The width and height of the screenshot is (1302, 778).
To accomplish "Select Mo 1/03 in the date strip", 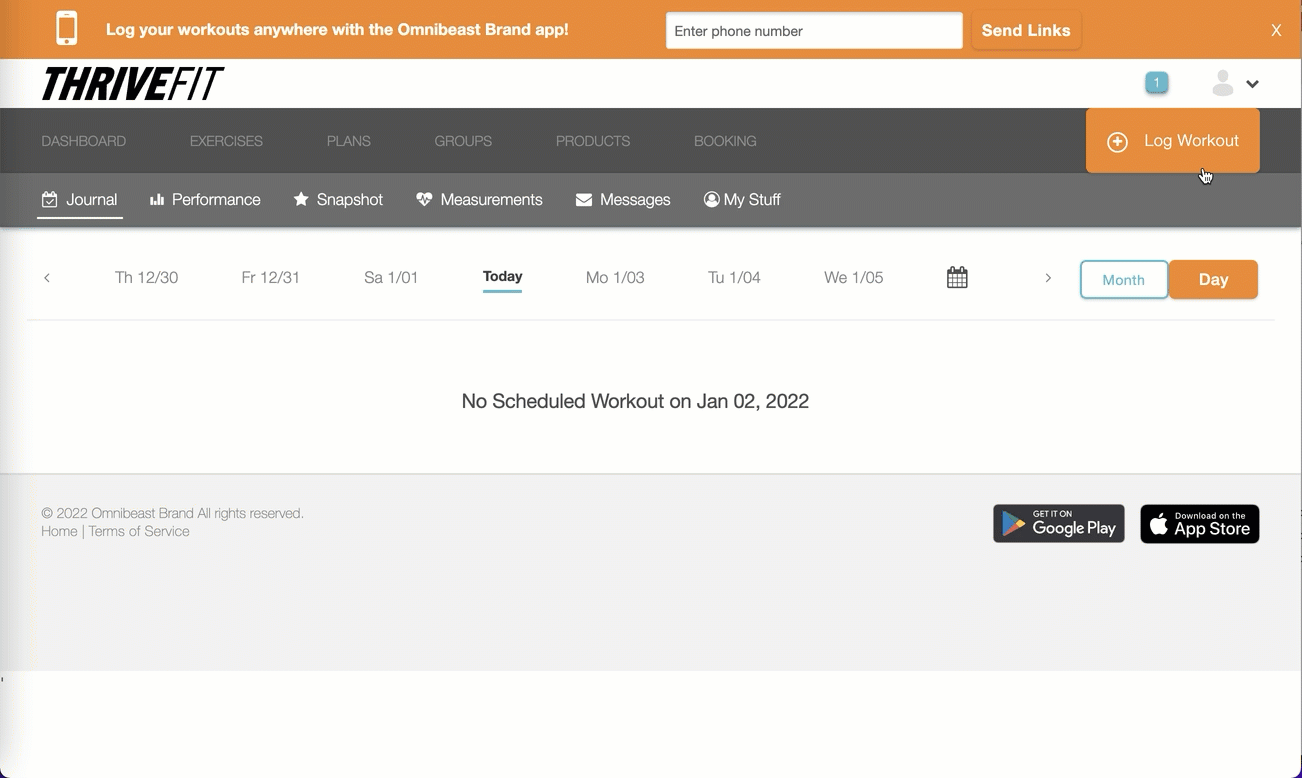I will (615, 278).
